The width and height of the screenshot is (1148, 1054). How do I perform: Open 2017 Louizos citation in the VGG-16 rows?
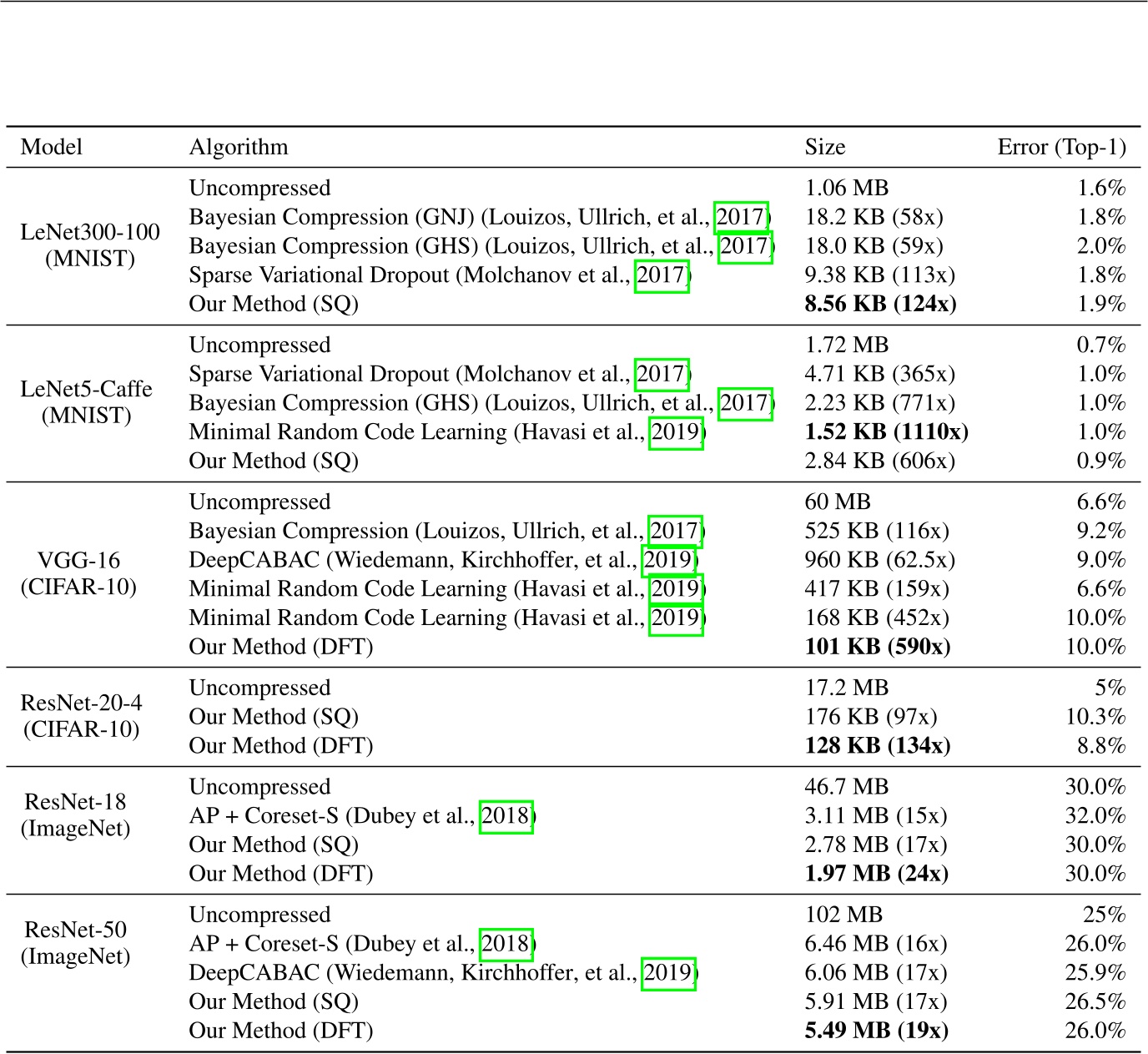674,532
